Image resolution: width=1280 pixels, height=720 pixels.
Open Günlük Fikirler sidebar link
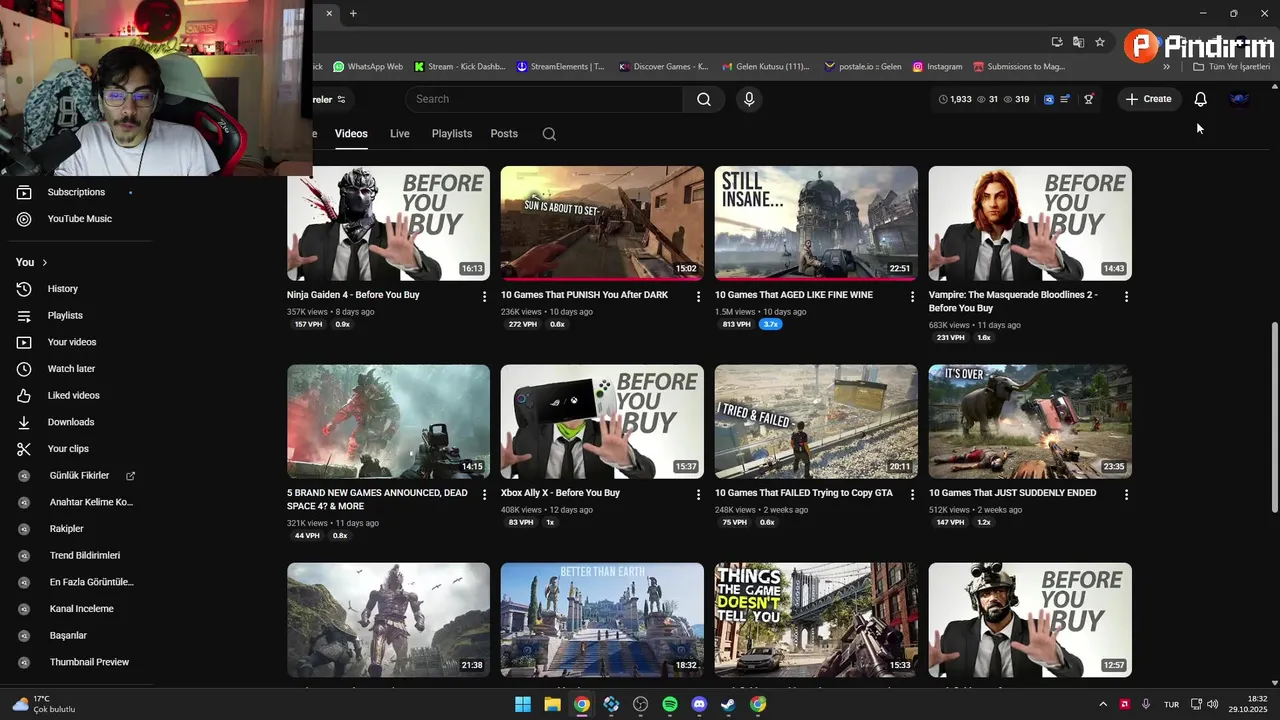pos(79,476)
